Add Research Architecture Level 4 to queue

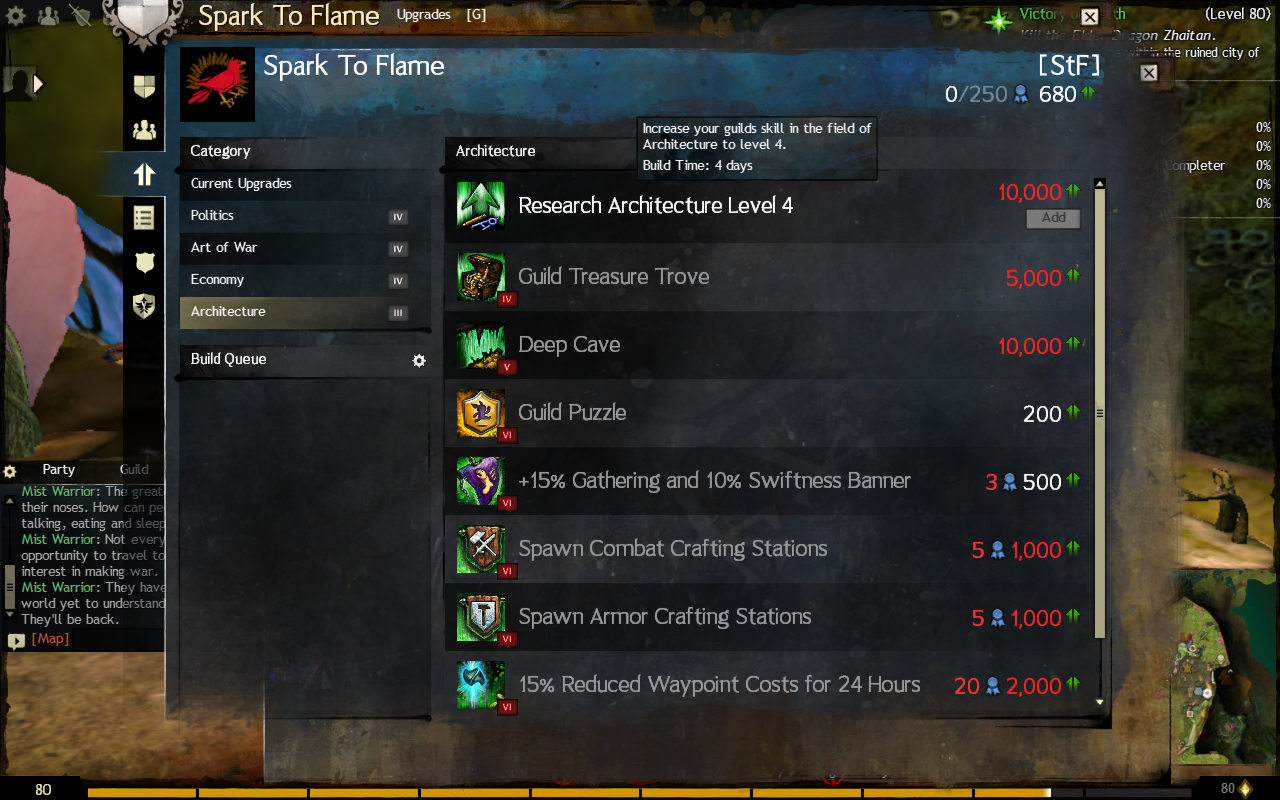coord(1053,218)
